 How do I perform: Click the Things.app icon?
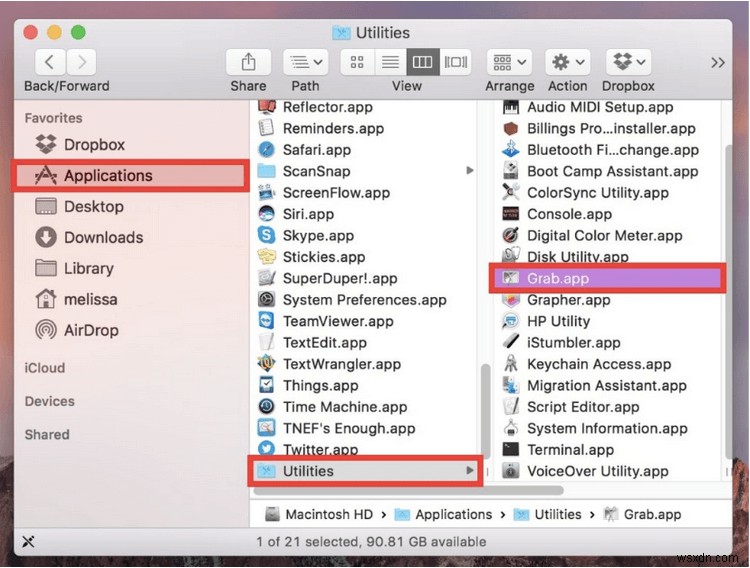(266, 386)
